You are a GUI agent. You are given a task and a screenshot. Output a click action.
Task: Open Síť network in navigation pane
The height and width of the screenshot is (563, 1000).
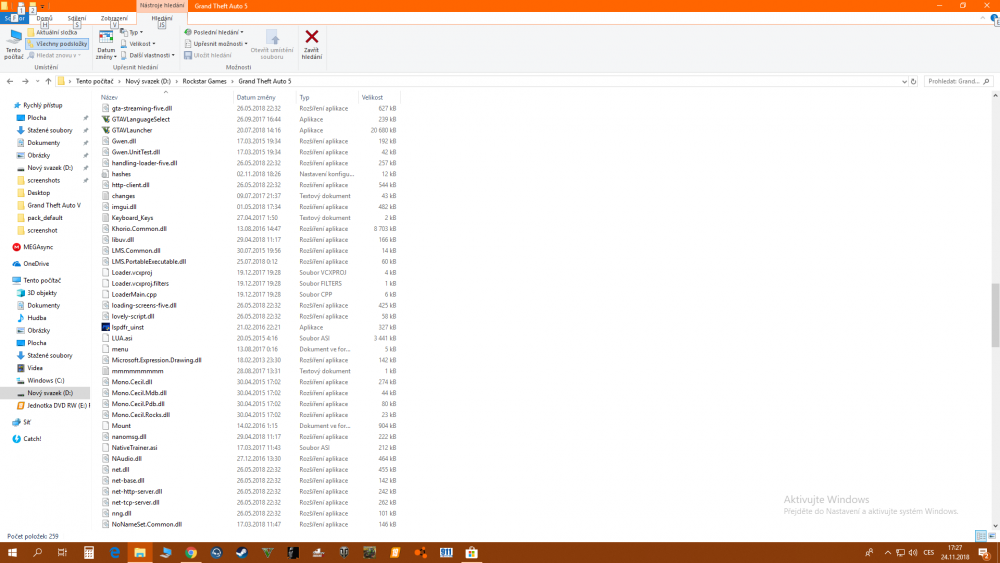[27, 422]
